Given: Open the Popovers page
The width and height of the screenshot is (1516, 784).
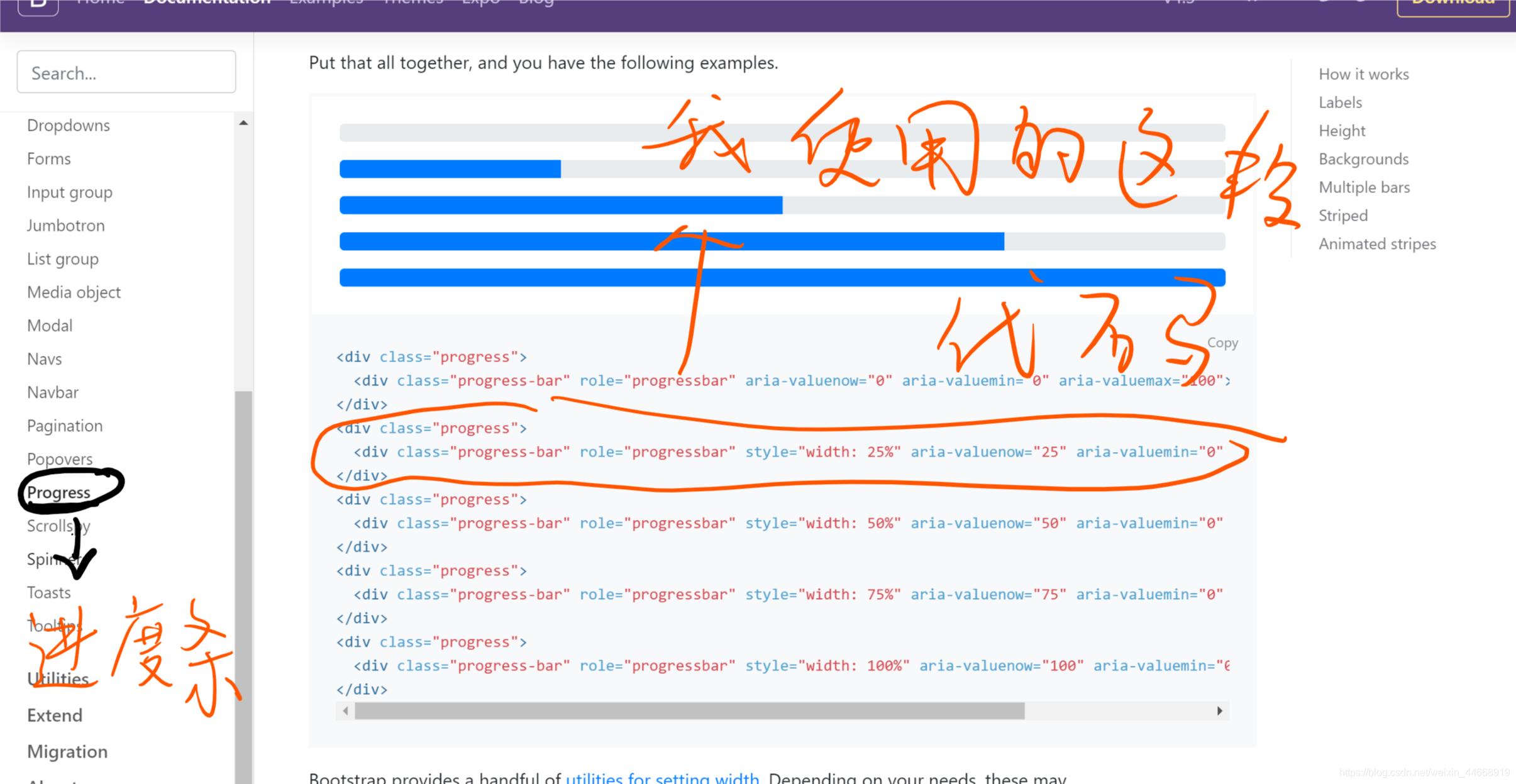Looking at the screenshot, I should click(x=60, y=458).
